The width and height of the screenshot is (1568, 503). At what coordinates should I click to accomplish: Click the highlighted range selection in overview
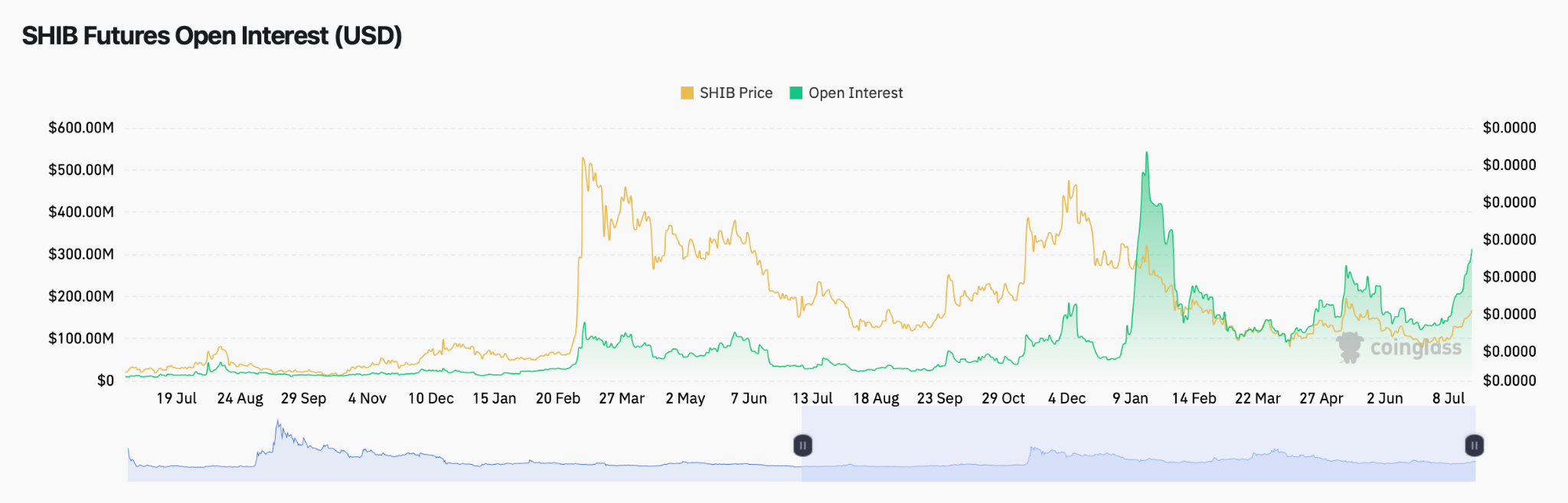(1138, 444)
